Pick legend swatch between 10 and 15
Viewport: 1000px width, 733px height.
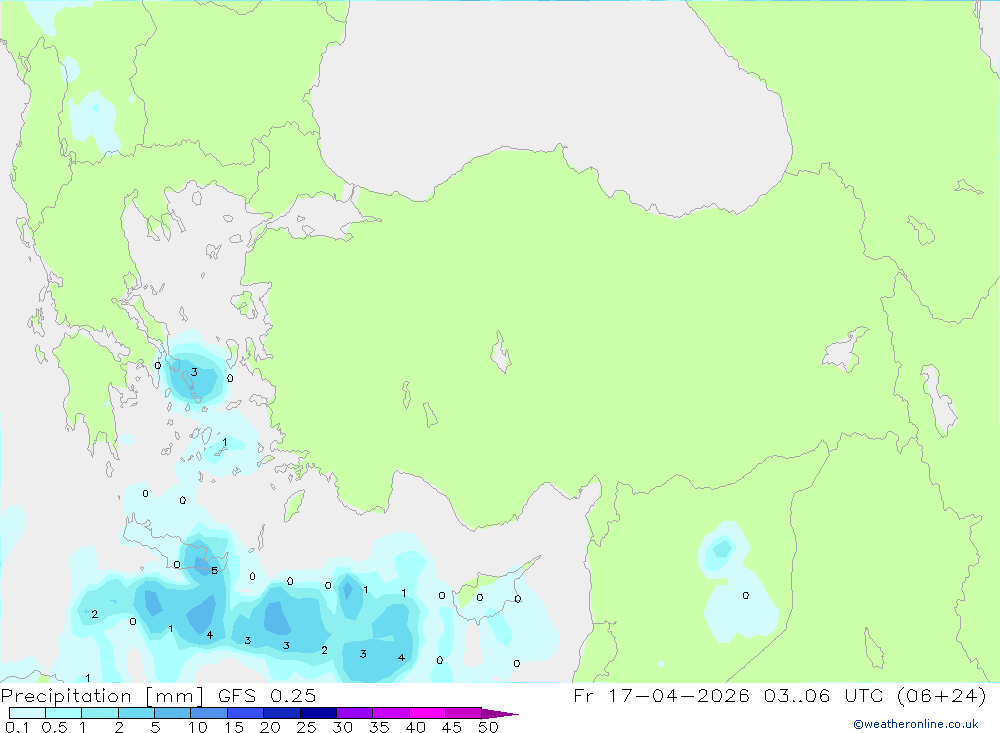[209, 713]
